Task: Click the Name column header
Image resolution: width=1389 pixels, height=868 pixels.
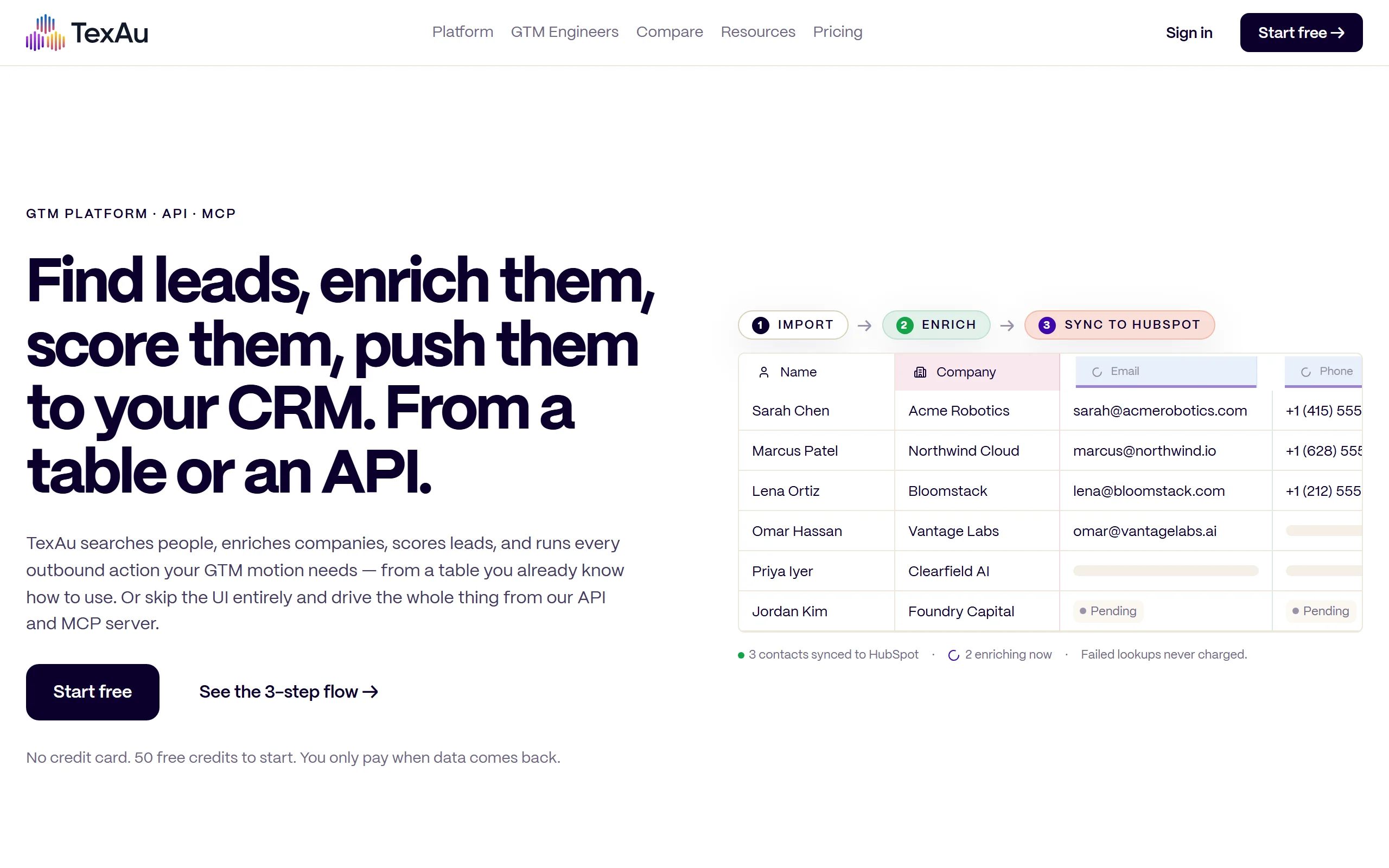Action: click(816, 372)
